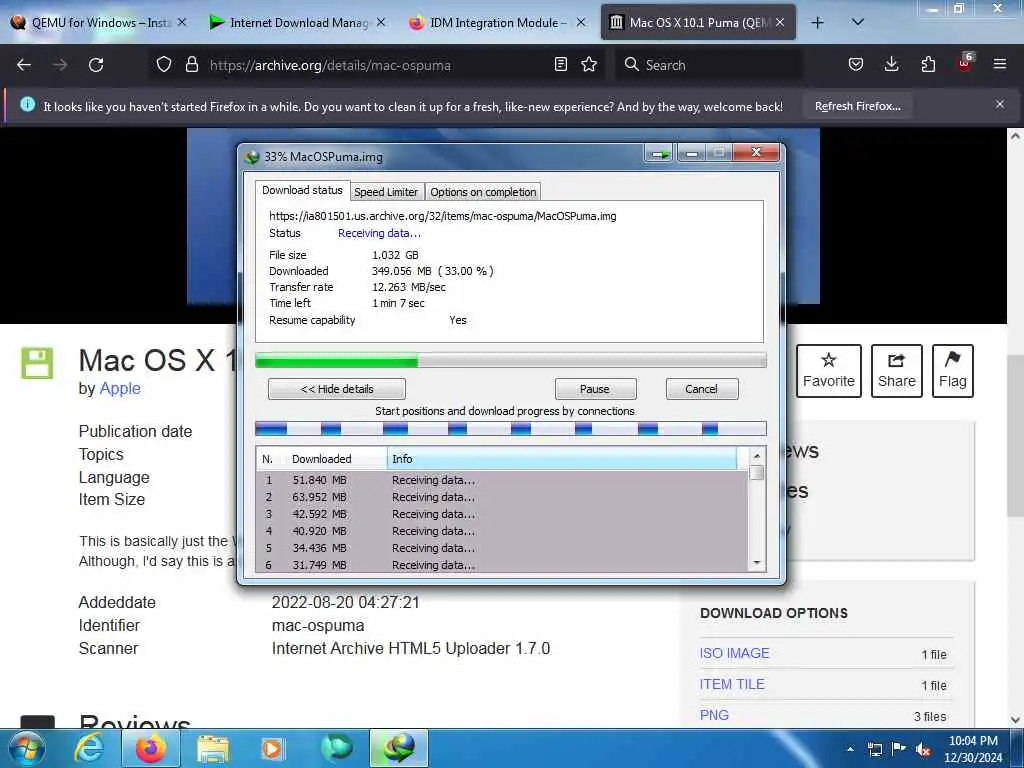Viewport: 1024px width, 768px height.
Task: Select connection row 4 with 40.920 MB
Action: (x=502, y=531)
